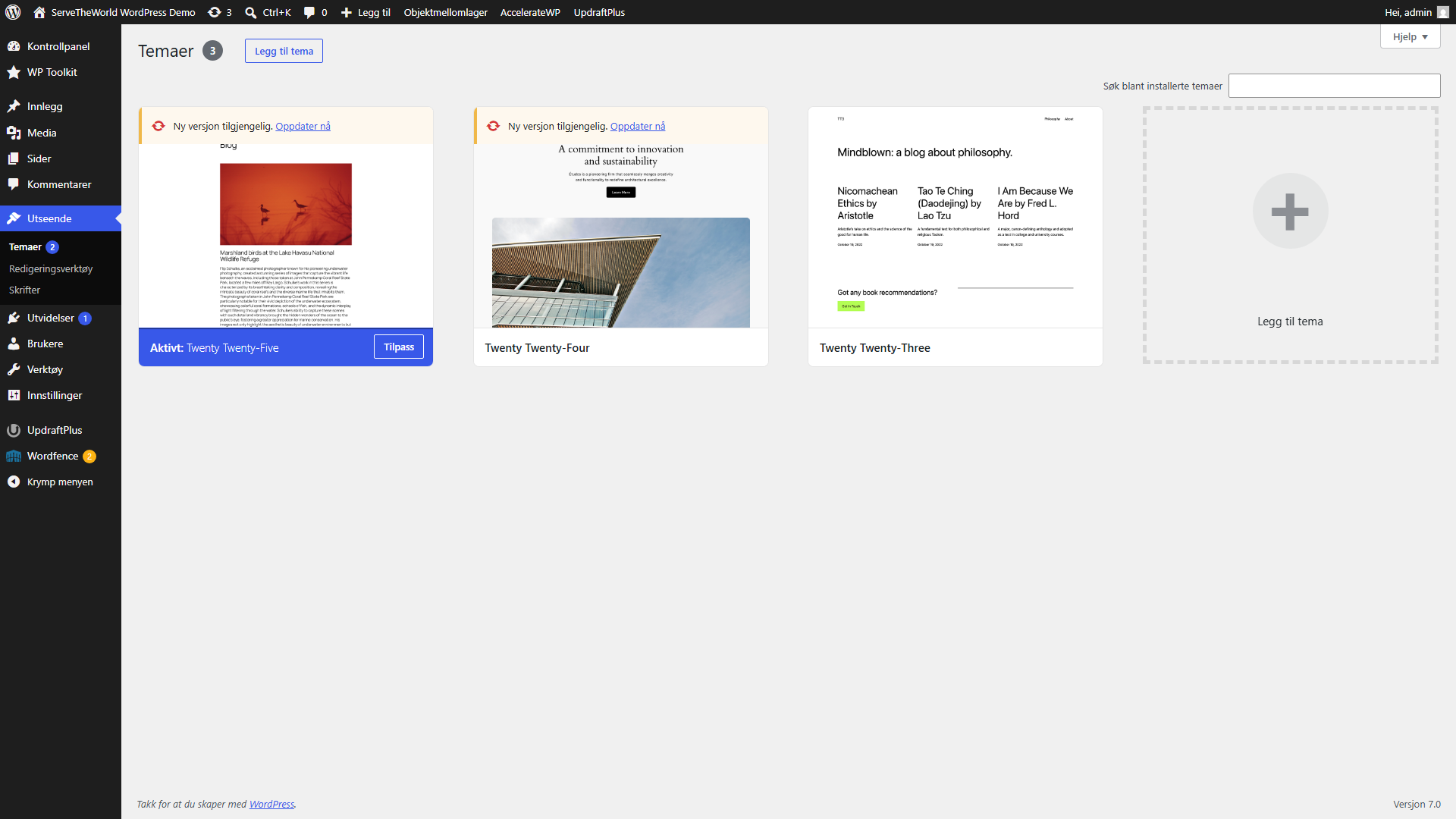Click the Krymp menyen collapse menu label
1456x819 pixels.
(x=60, y=482)
